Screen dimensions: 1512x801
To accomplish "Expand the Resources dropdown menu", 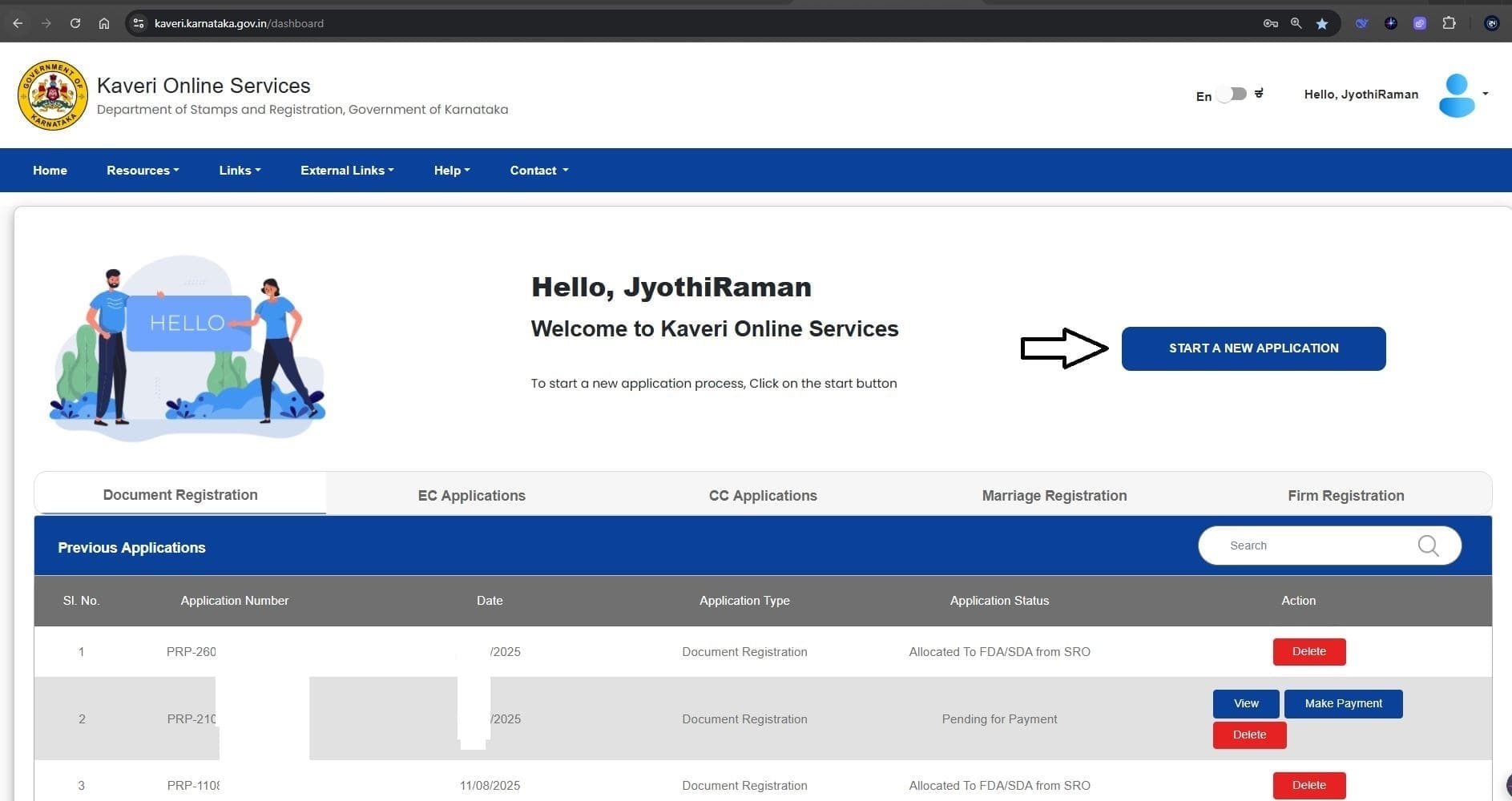I will coord(143,171).
